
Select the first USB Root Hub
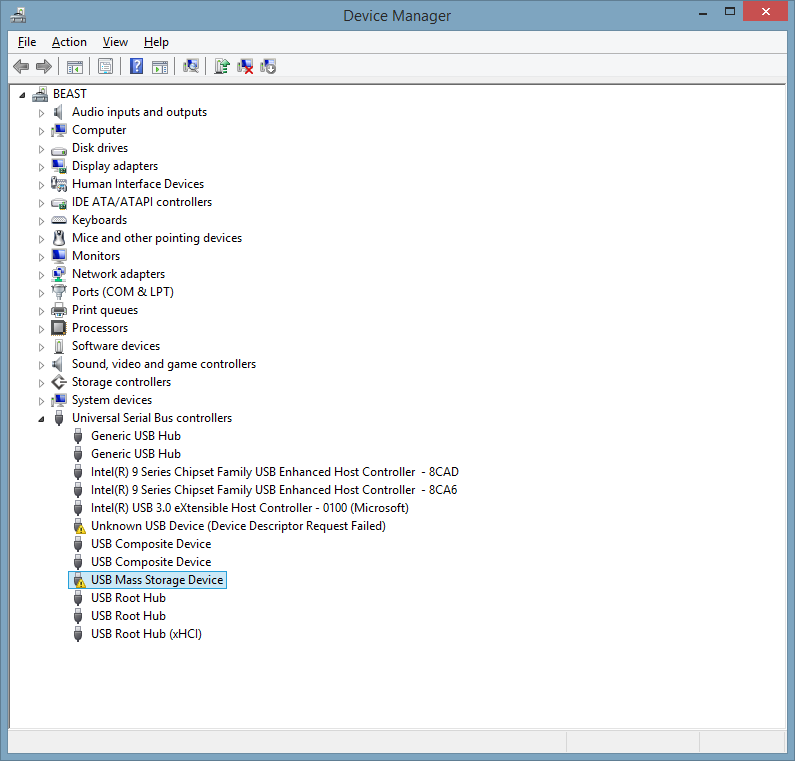128,598
